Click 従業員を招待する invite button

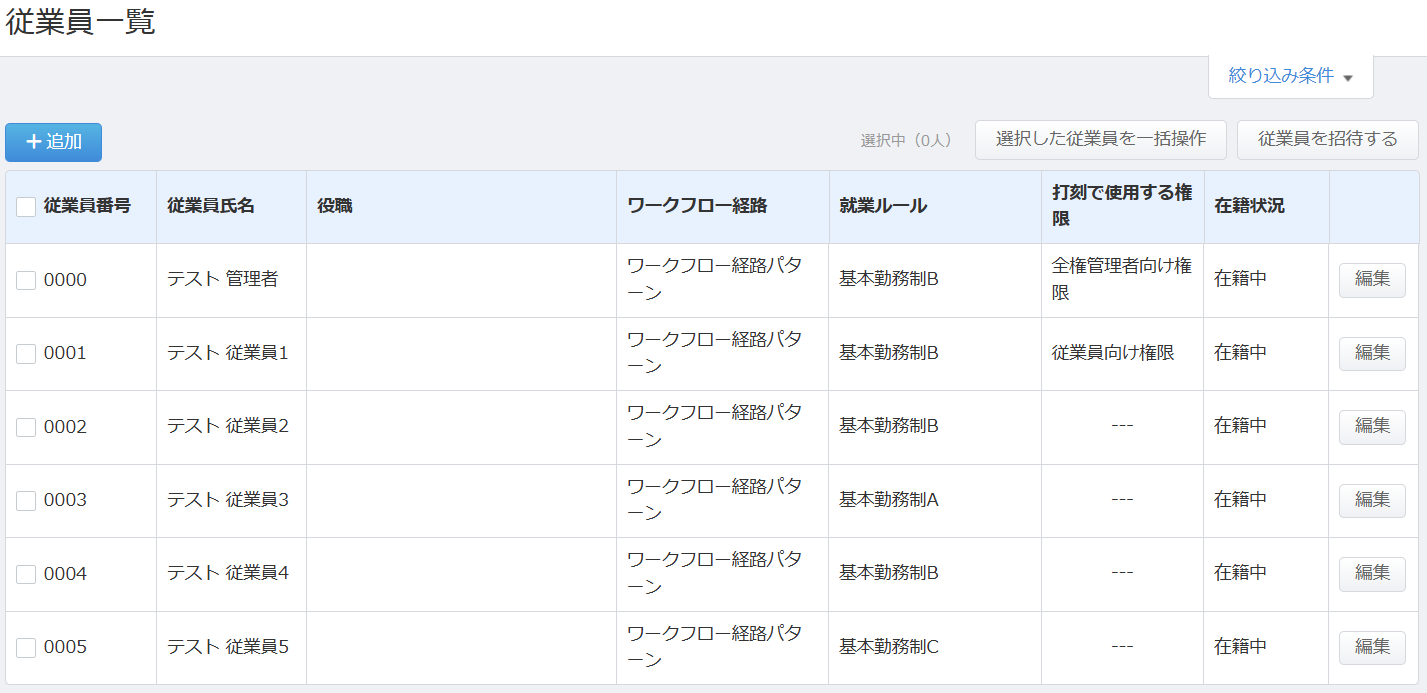[1327, 140]
